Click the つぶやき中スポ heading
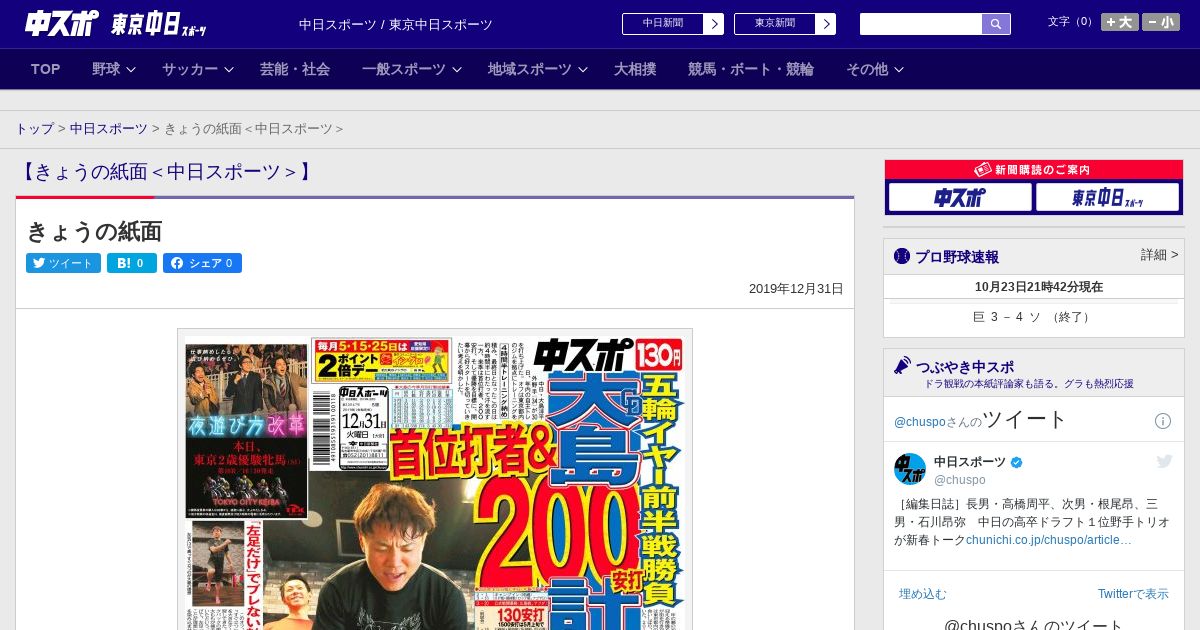 (x=965, y=366)
